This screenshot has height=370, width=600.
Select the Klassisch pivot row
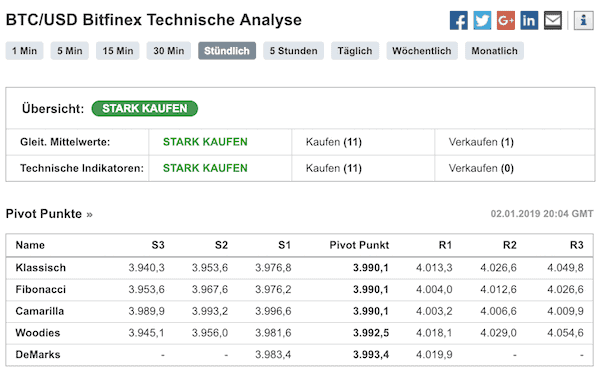tap(300, 268)
